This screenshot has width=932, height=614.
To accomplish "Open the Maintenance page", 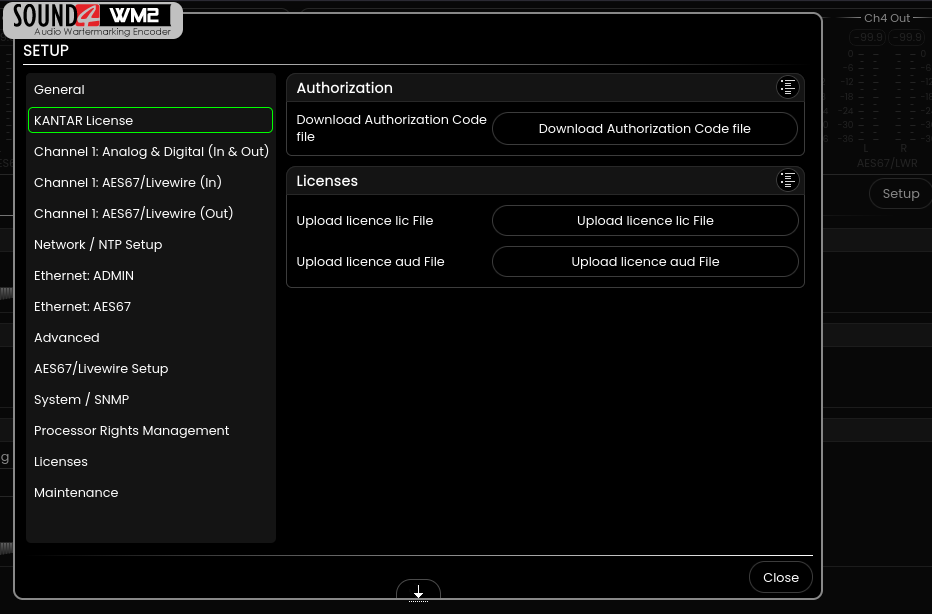I will pyautogui.click(x=150, y=492).
